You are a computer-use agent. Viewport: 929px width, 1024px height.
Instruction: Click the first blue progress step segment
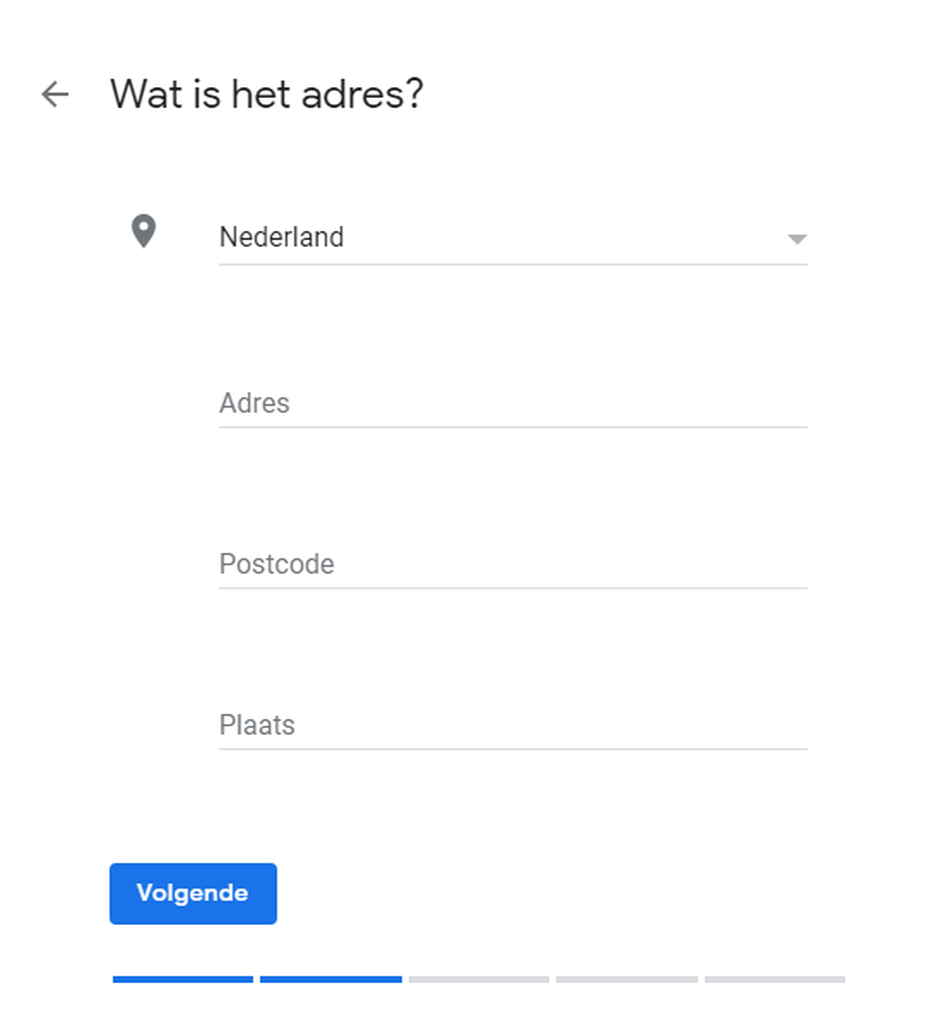(x=183, y=979)
